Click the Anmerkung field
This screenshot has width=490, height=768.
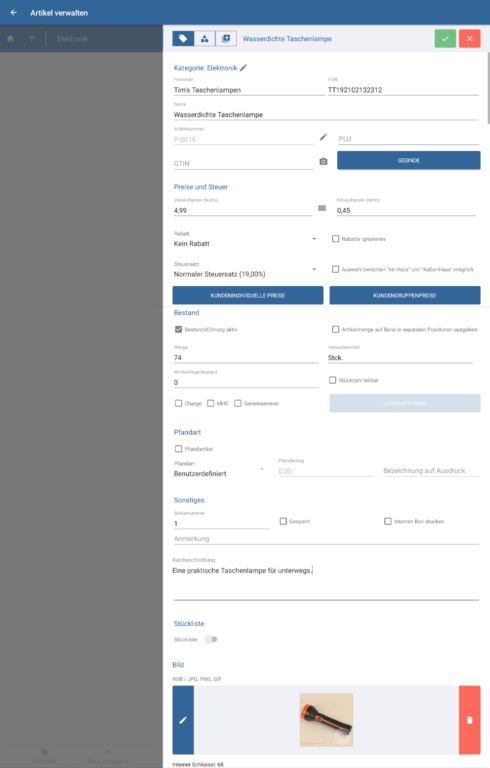[326, 539]
